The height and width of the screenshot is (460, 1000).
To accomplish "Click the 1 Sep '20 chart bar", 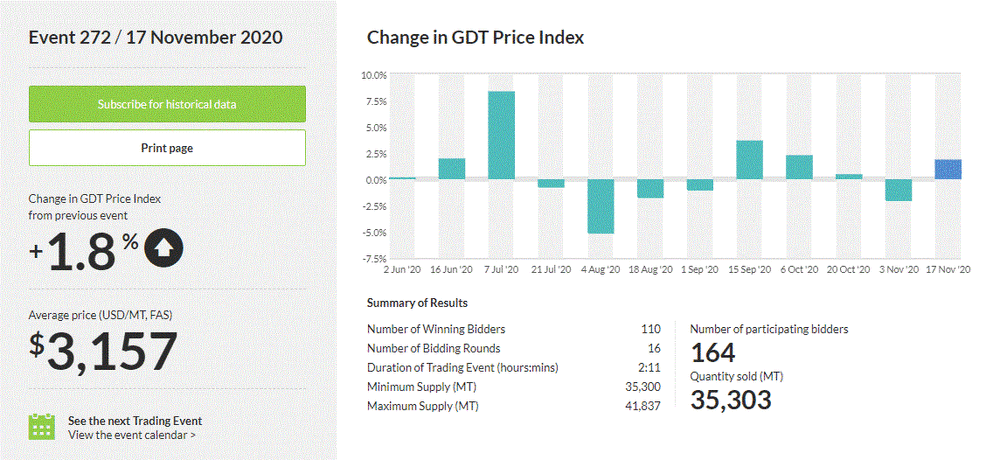I will pos(700,185).
